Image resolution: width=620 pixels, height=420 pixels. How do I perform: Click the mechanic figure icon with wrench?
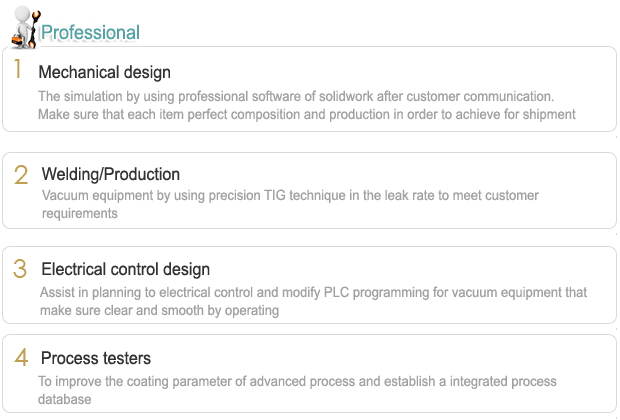[x=26, y=27]
